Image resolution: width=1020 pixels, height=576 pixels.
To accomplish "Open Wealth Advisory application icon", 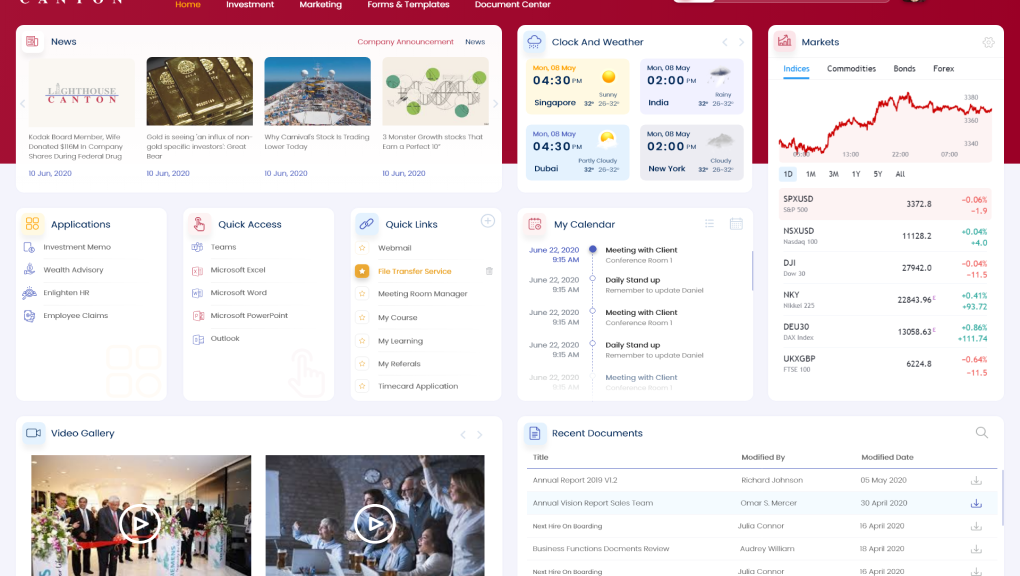I will click(x=29, y=269).
